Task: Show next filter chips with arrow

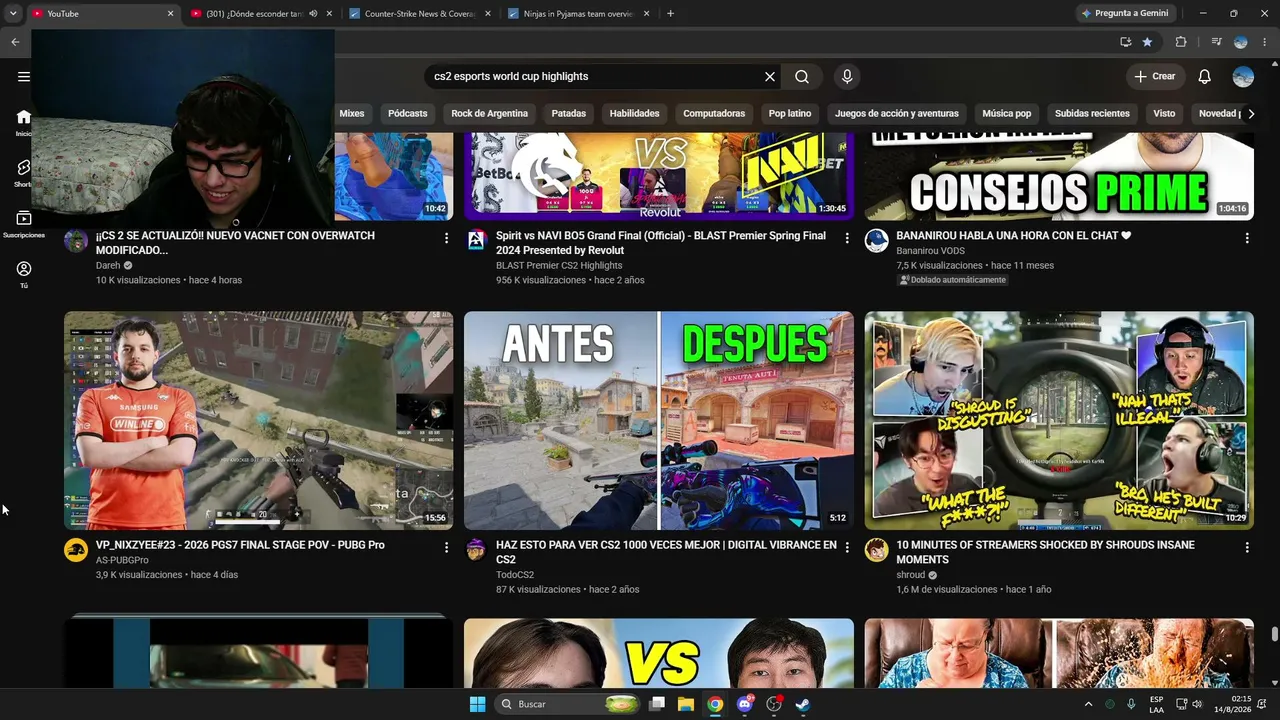Action: point(1251,114)
